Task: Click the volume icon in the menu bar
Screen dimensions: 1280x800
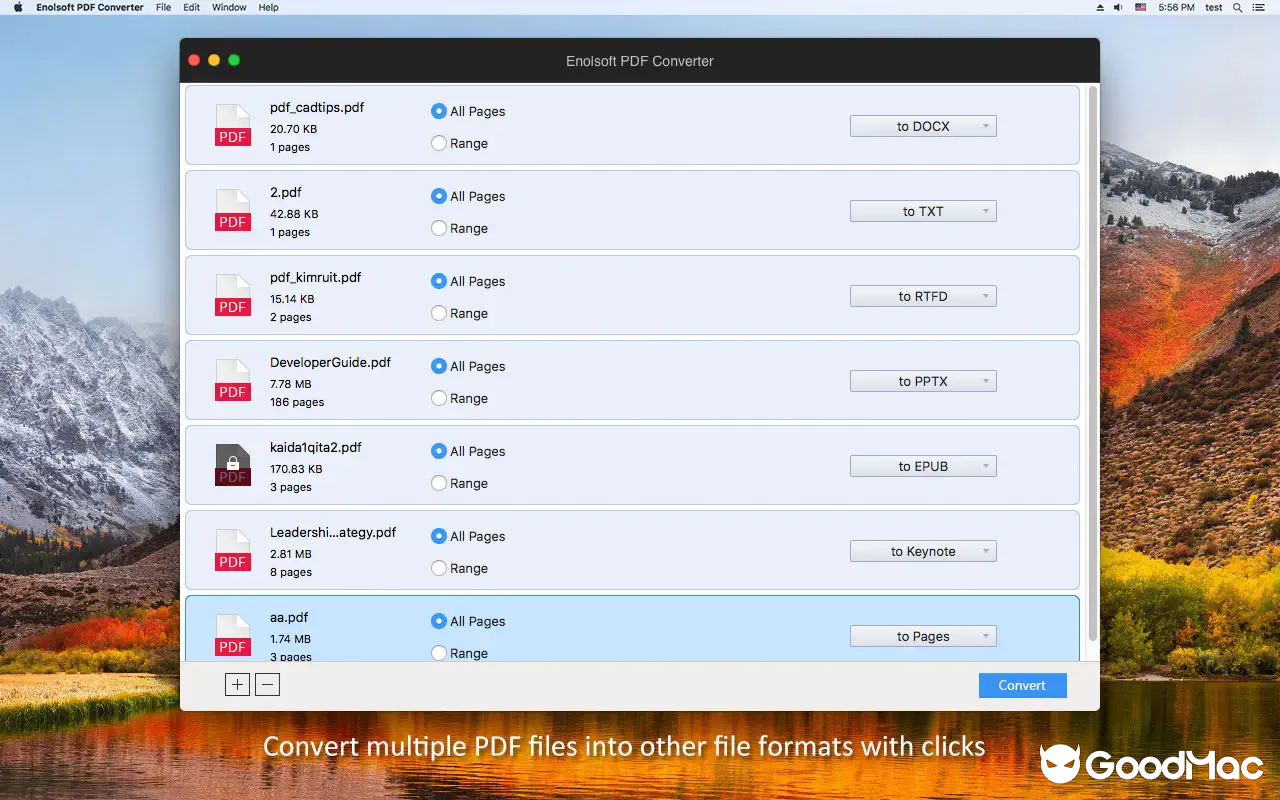Action: point(1117,7)
